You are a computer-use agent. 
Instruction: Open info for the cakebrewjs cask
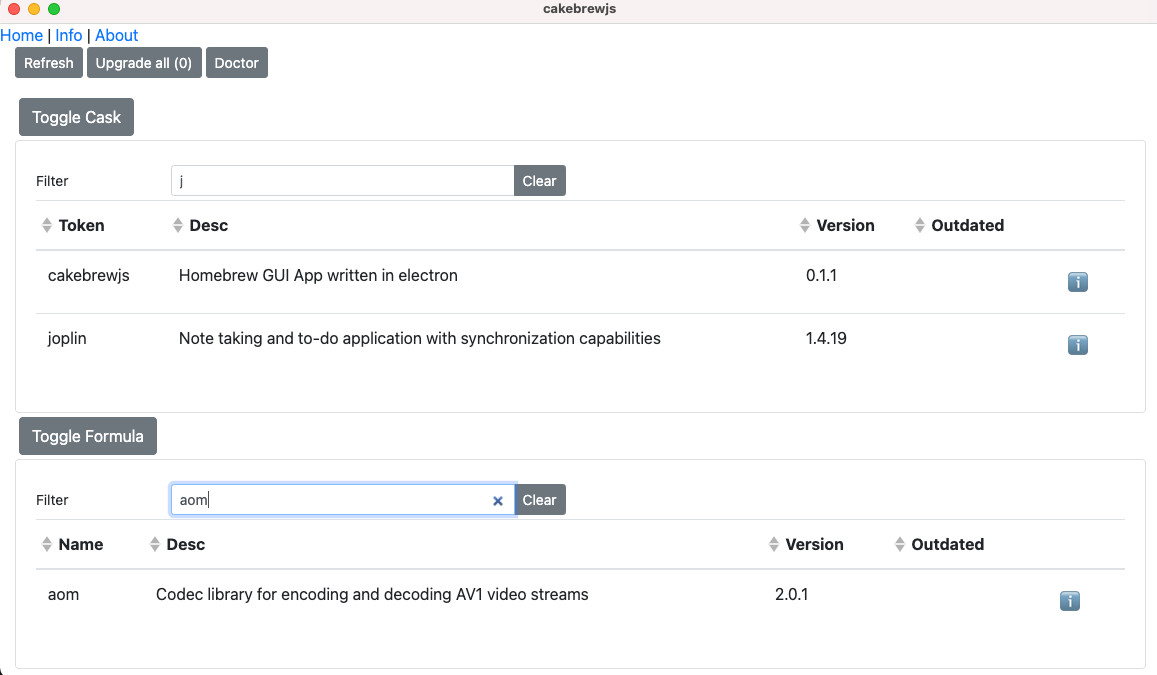pyautogui.click(x=1077, y=282)
